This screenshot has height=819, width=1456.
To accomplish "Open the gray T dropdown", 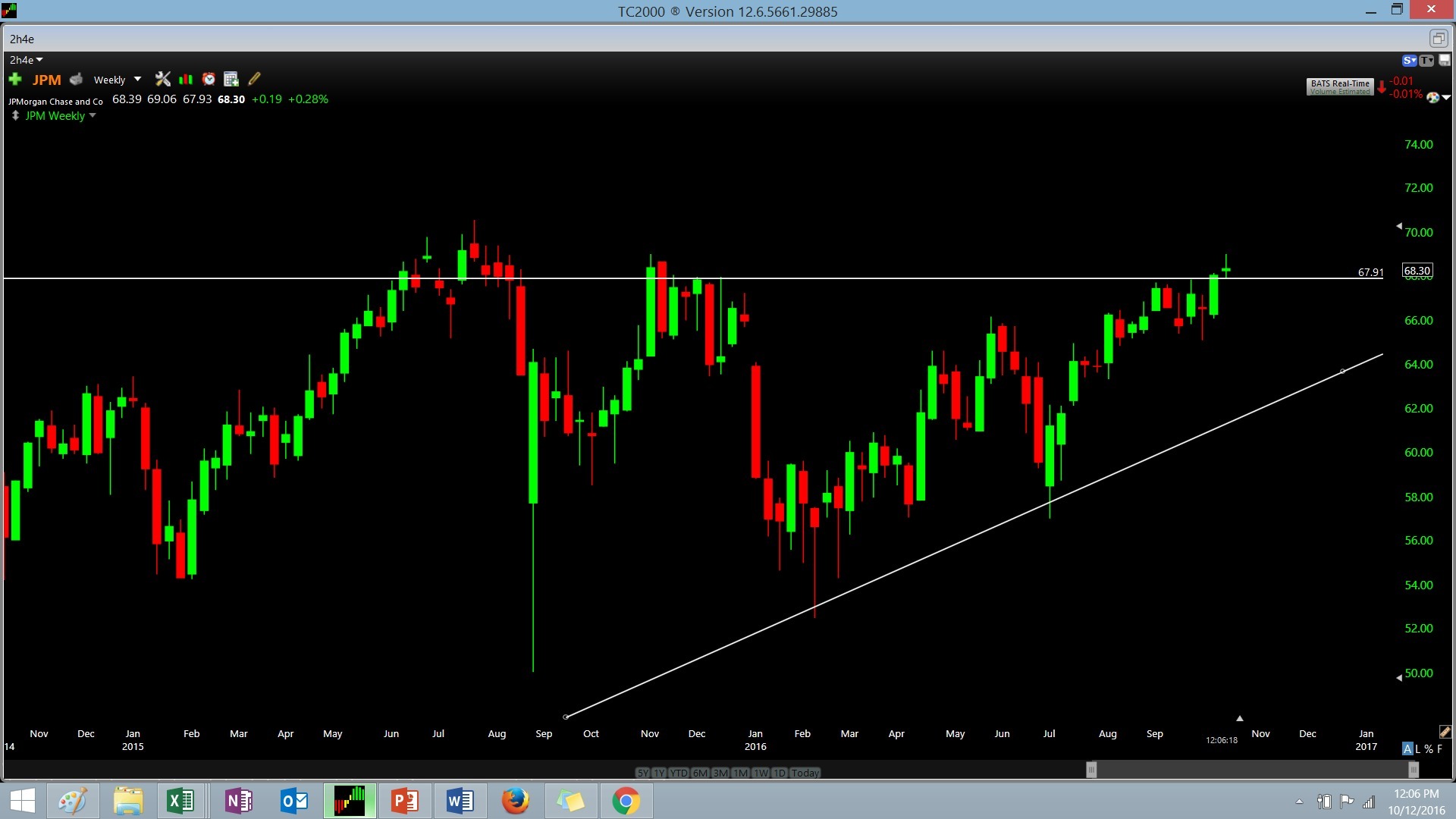I will point(1427,61).
